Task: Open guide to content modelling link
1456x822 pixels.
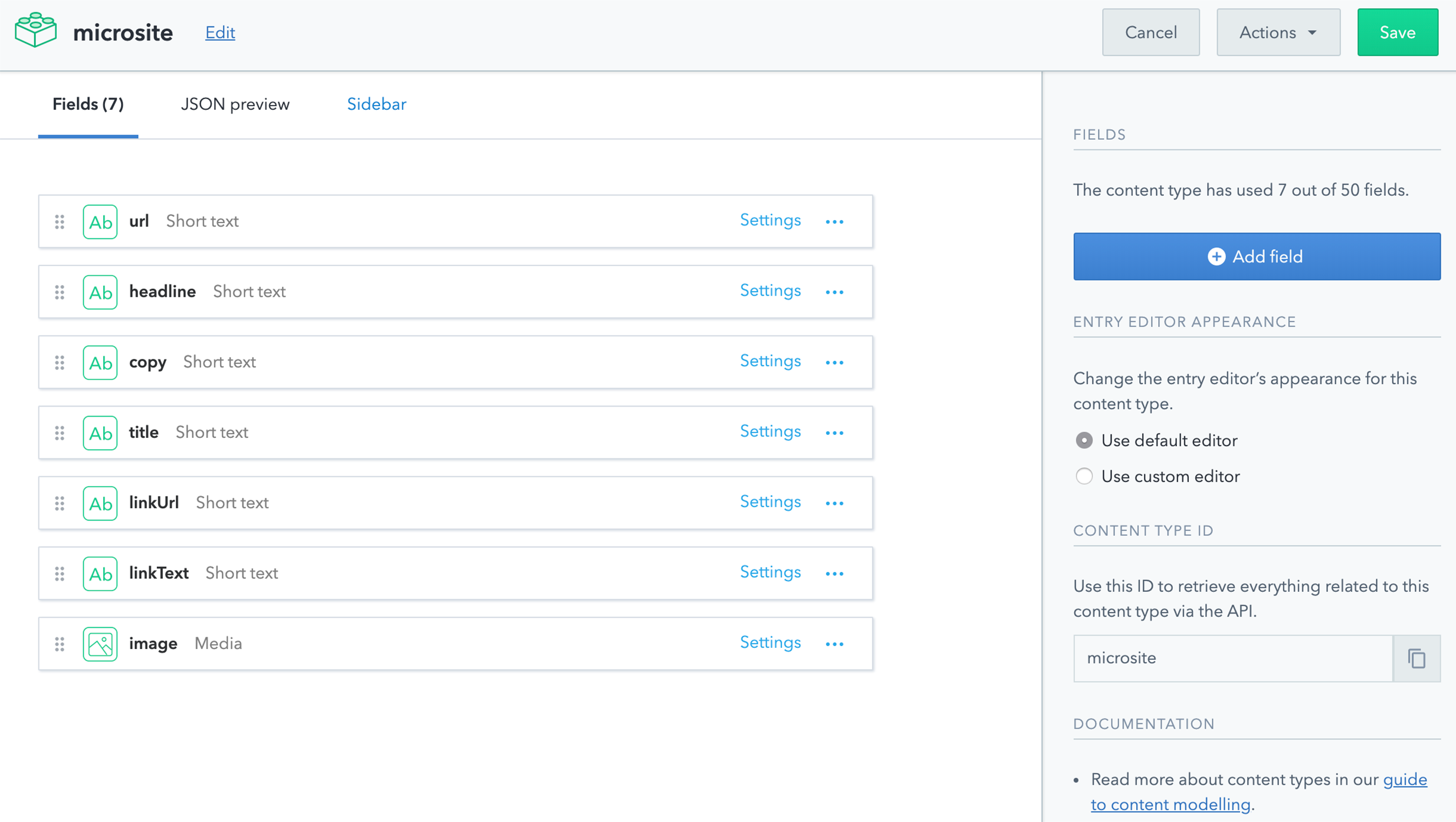Action: (x=1170, y=804)
